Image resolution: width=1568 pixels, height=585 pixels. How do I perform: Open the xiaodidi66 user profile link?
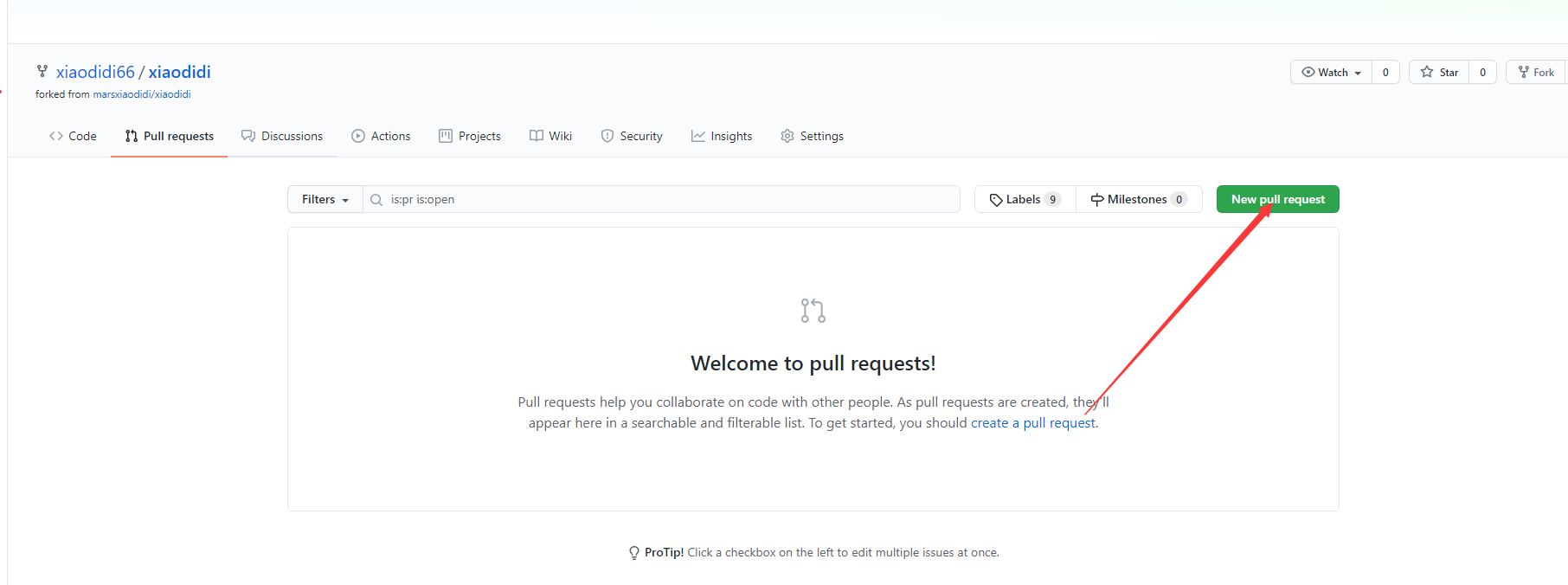95,72
